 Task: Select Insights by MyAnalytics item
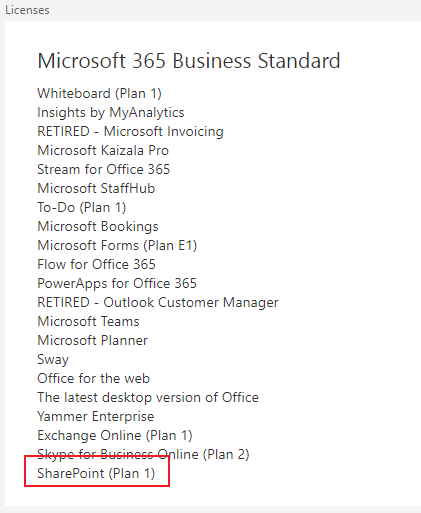click(x=111, y=112)
